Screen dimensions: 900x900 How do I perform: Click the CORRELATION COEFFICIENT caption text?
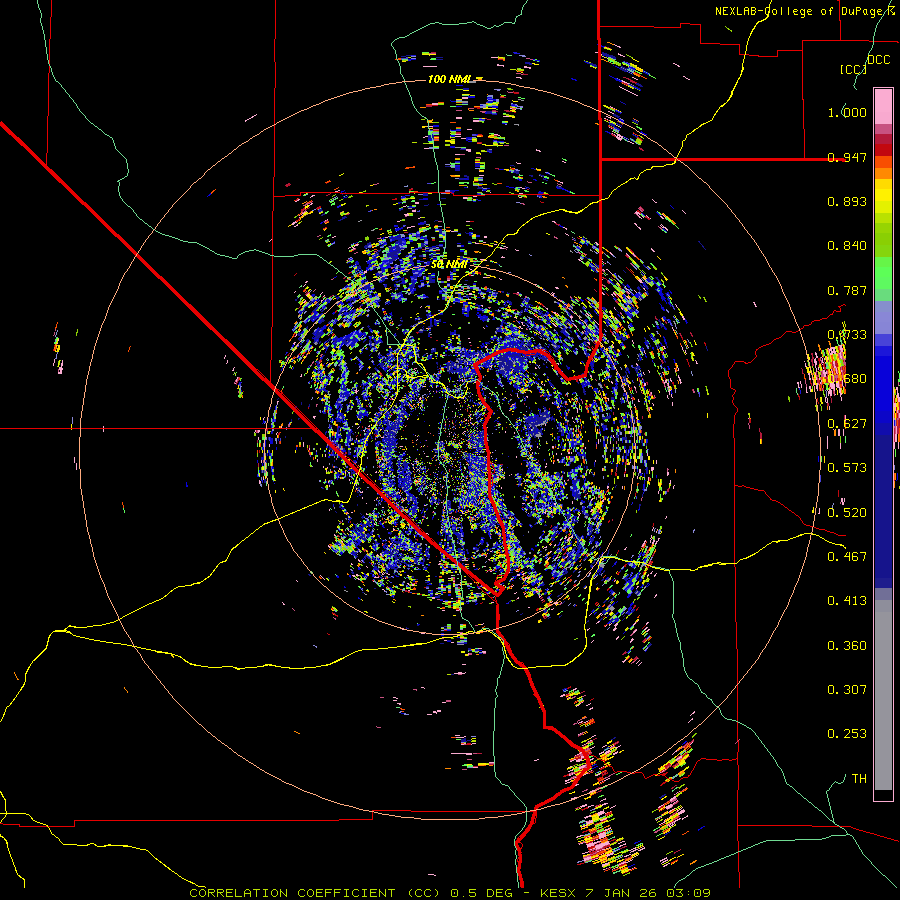(x=292, y=893)
